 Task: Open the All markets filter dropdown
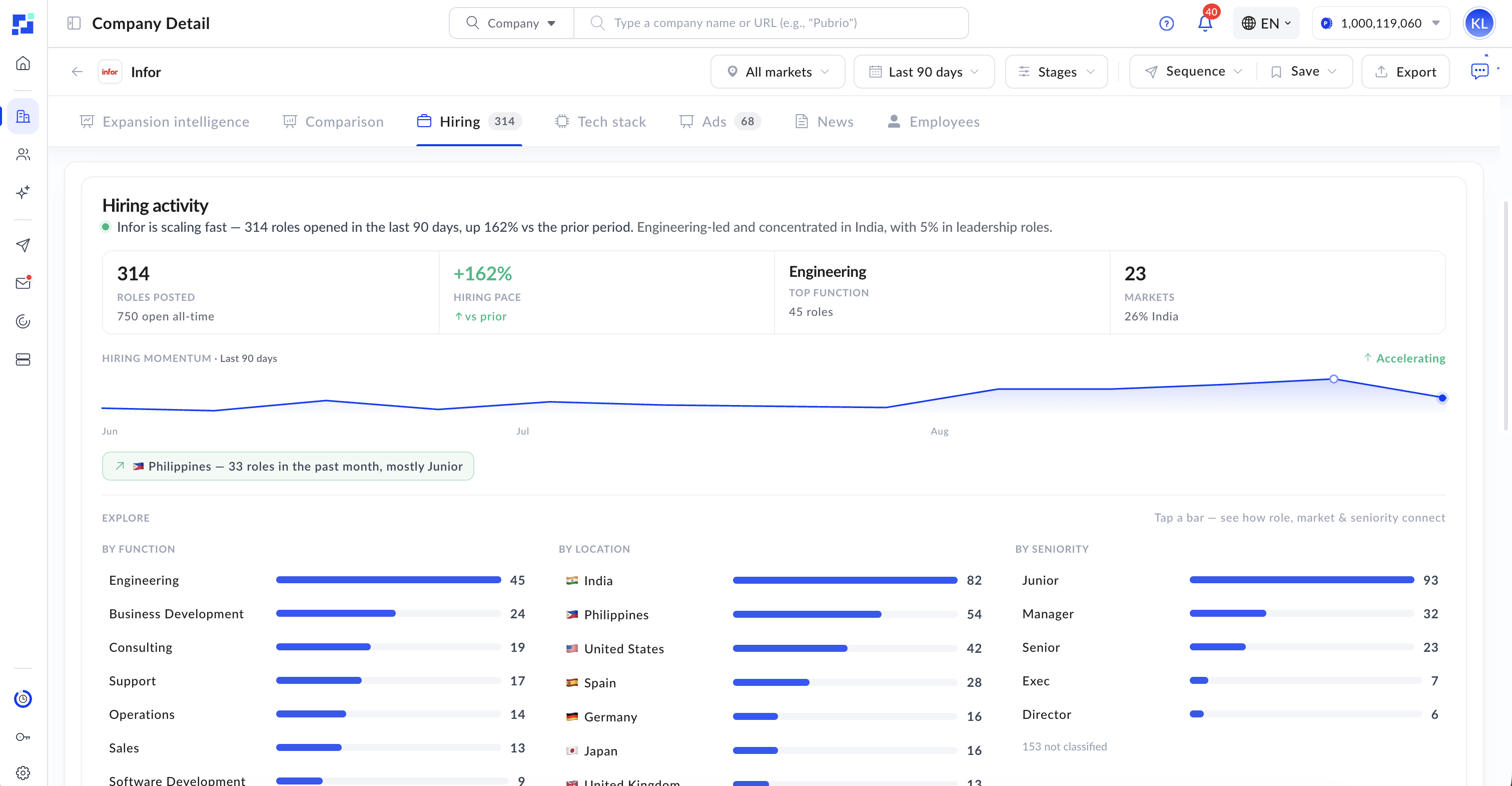778,72
